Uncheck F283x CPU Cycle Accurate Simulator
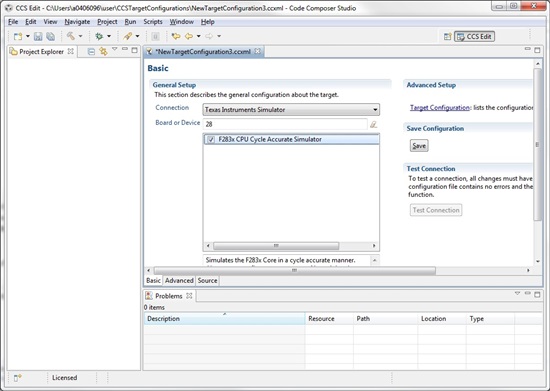 pos(211,140)
